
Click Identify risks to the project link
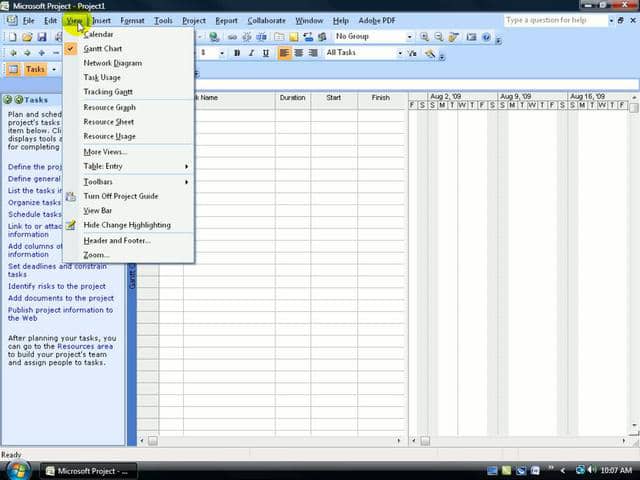57,287
